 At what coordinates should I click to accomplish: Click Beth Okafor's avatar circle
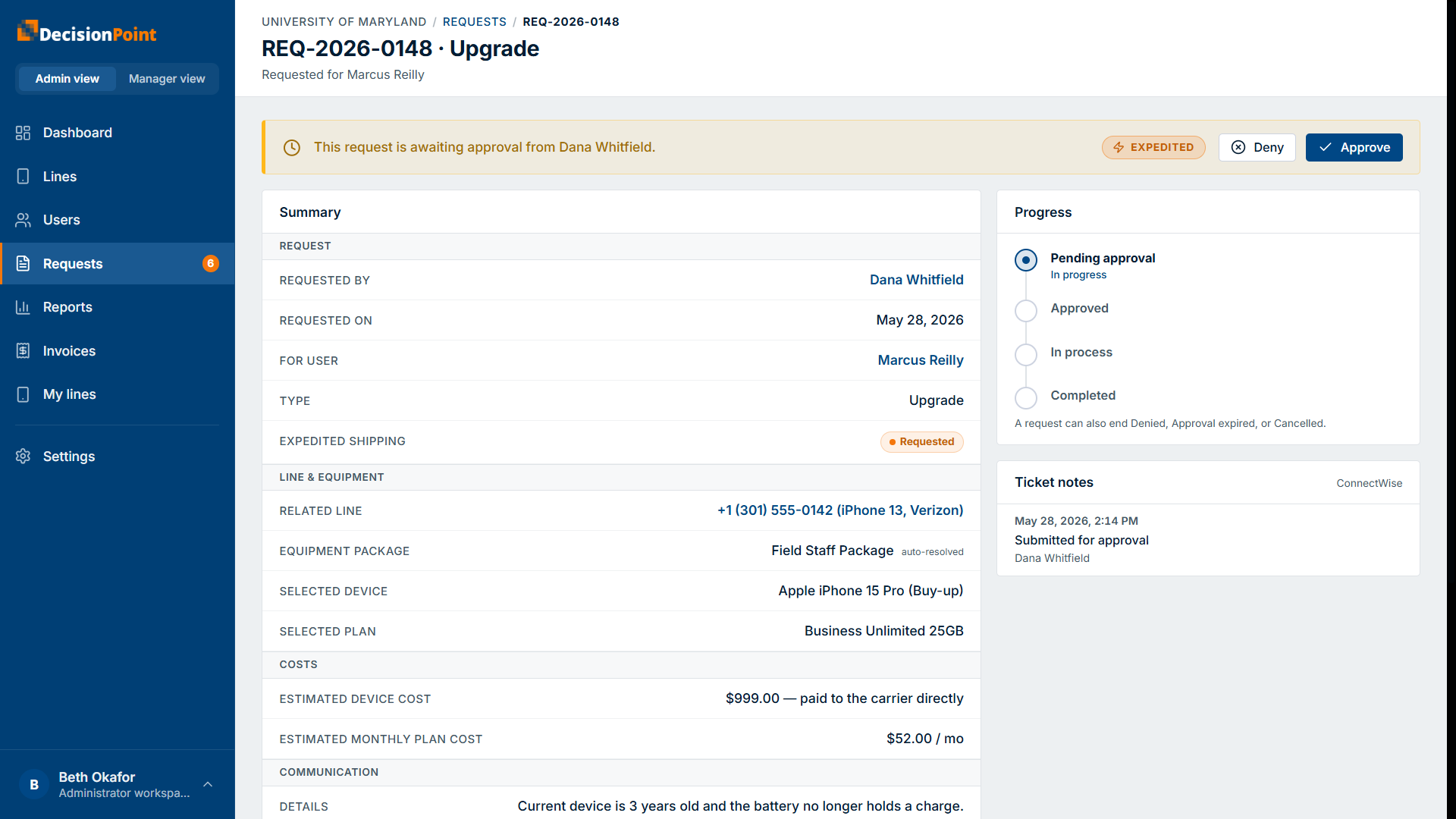tap(33, 785)
